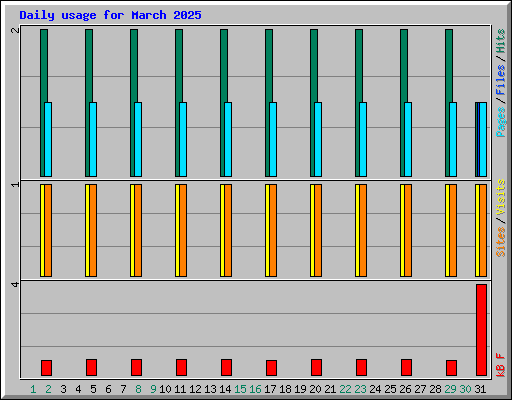Select the small red KB bar for day 26
512x400 pixels.
click(x=406, y=367)
